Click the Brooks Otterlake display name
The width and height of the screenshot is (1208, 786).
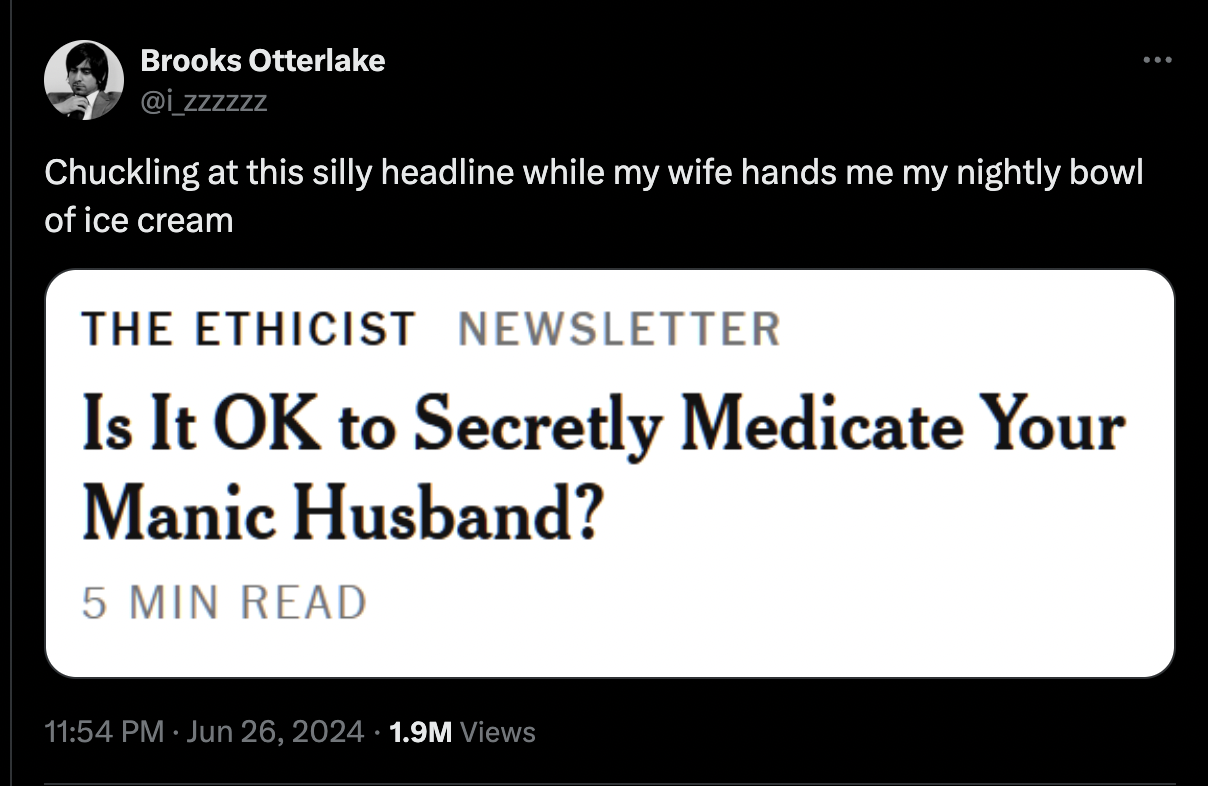263,61
